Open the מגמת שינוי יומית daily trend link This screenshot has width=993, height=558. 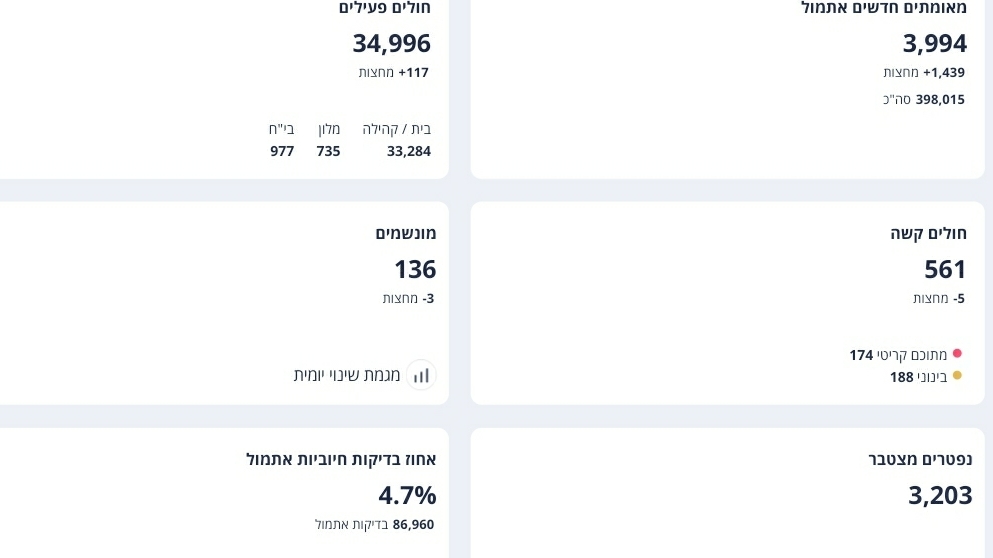(x=347, y=375)
